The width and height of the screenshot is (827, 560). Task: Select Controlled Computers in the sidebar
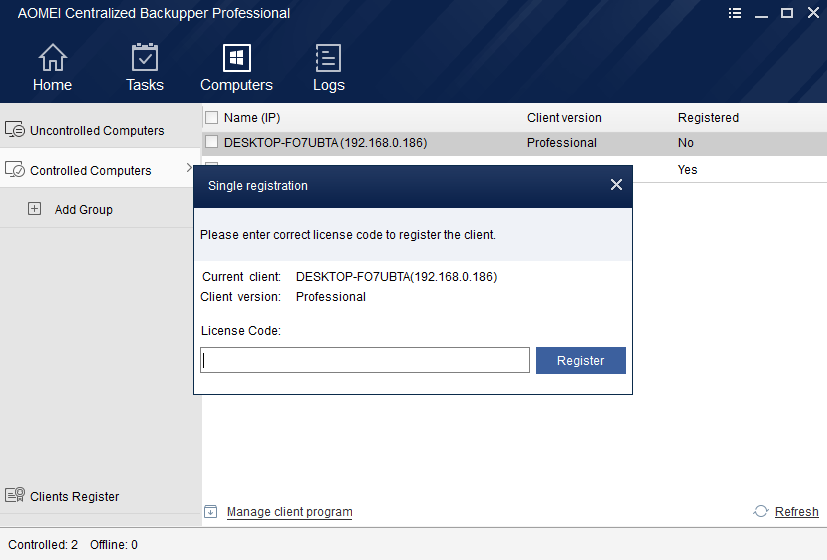click(100, 169)
